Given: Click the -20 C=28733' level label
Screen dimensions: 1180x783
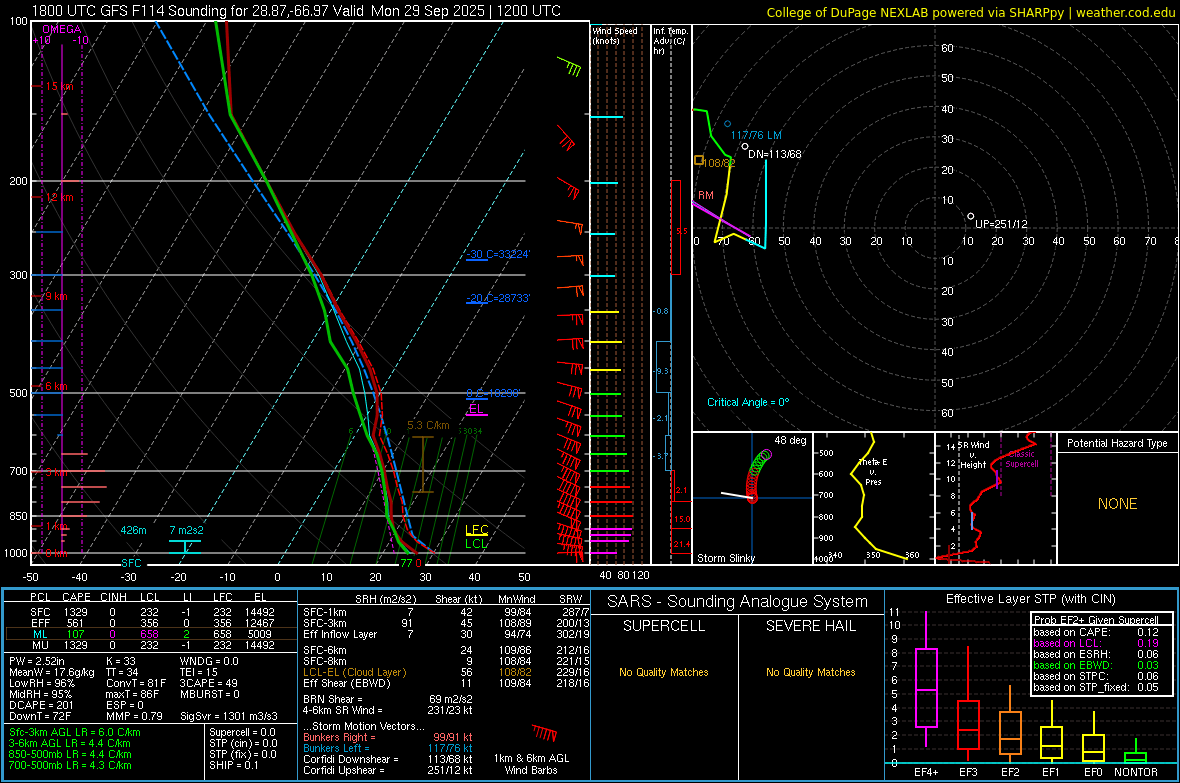Looking at the screenshot, I should pyautogui.click(x=497, y=298).
